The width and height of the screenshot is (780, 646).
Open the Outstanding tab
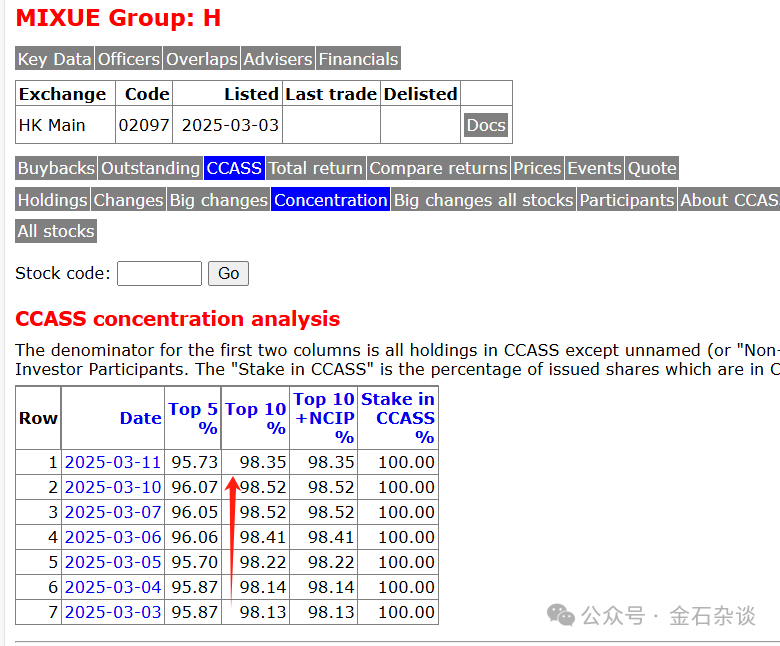click(150, 168)
